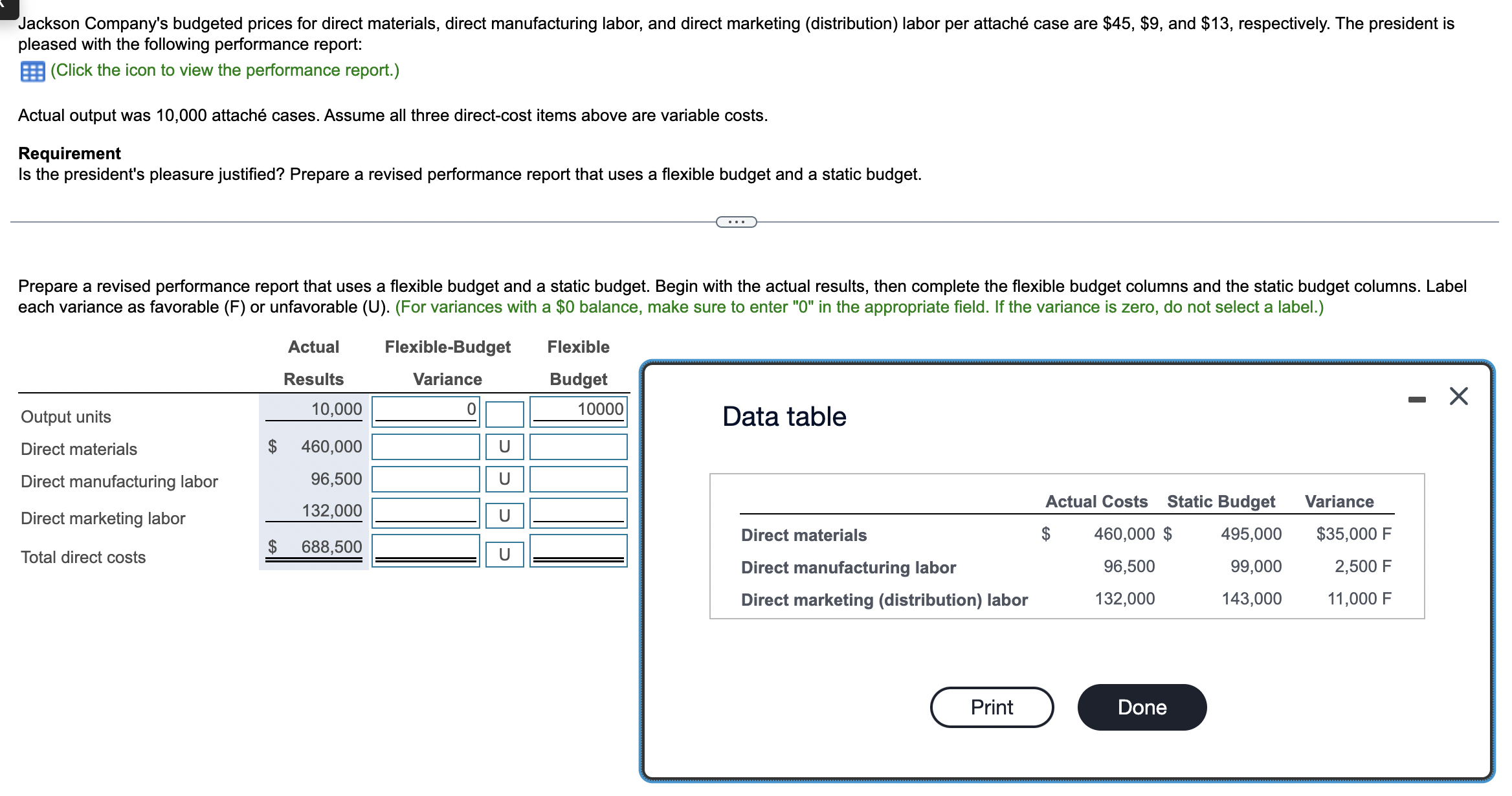Click Total direct costs variance input field
Image resolution: width=1512 pixels, height=796 pixels.
[425, 549]
